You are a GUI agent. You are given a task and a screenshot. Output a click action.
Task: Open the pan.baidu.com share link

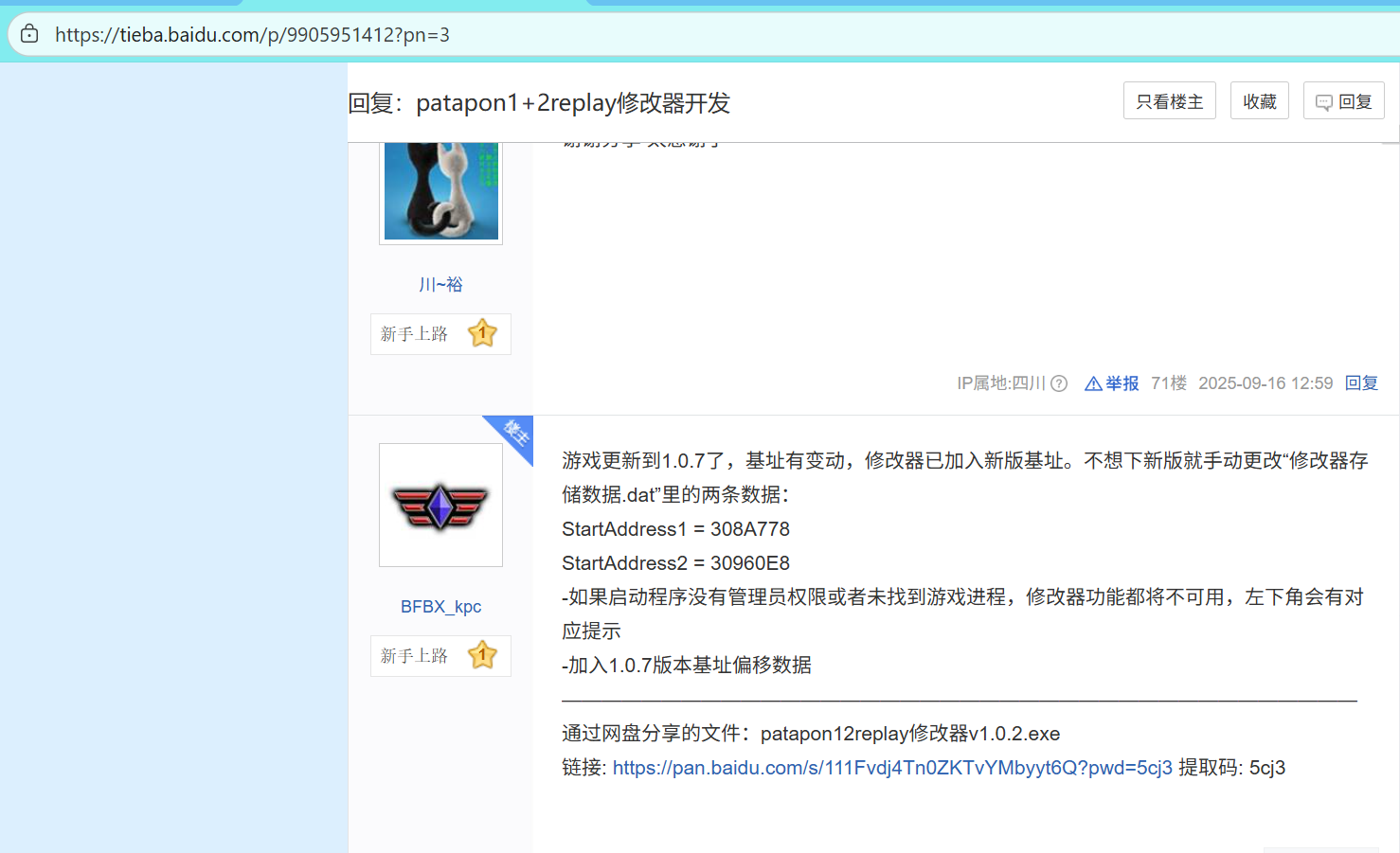pos(891,768)
